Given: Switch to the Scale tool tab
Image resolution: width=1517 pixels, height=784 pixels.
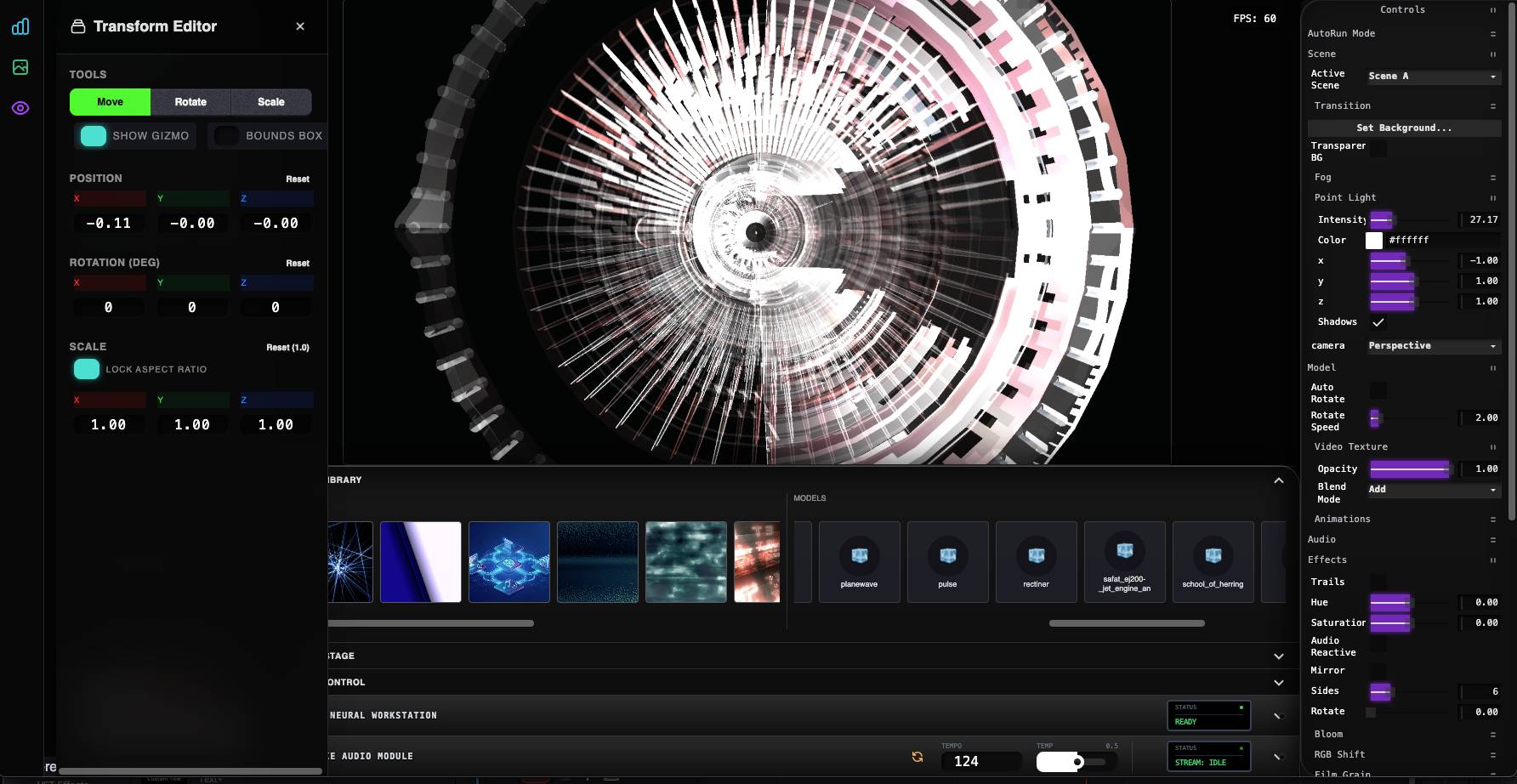Looking at the screenshot, I should [271, 102].
